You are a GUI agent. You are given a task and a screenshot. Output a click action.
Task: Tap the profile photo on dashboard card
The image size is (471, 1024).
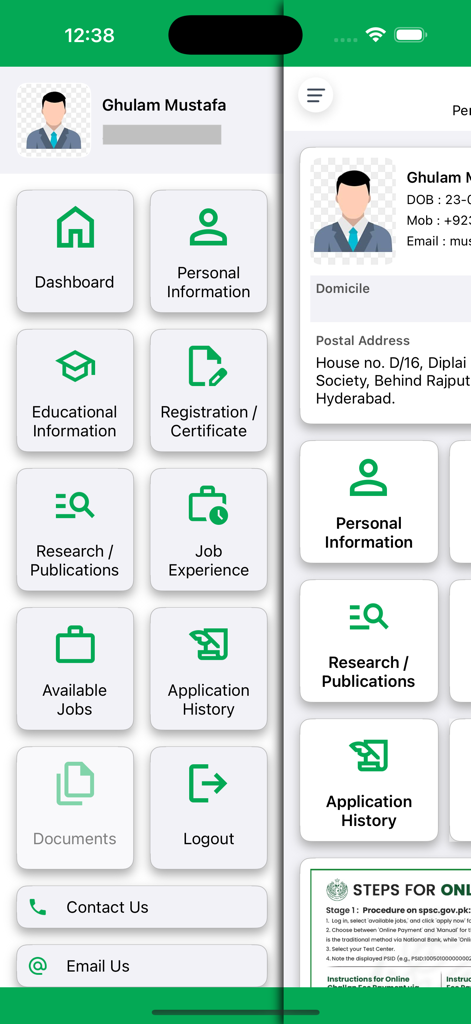click(353, 210)
